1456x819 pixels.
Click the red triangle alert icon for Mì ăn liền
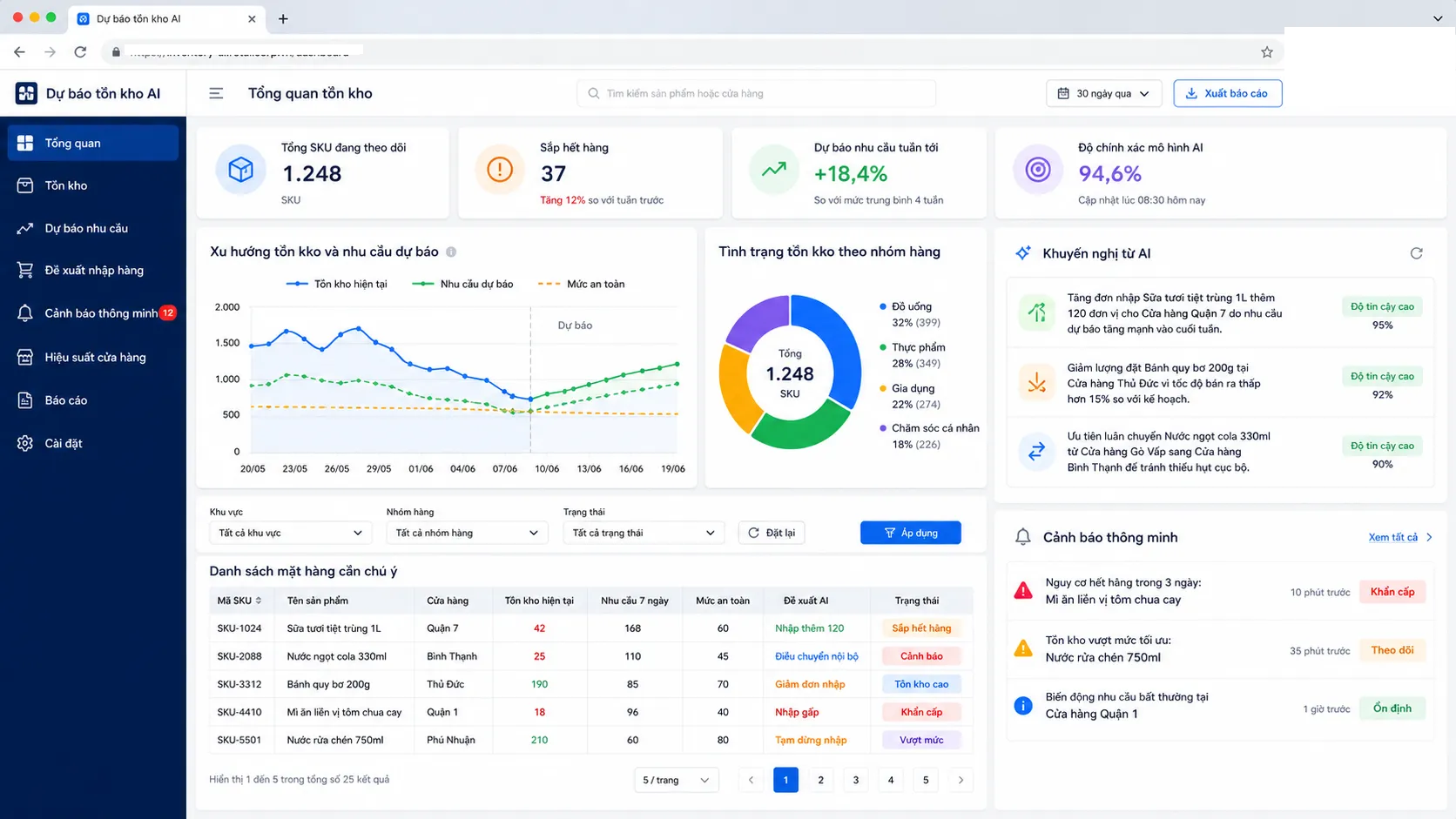(1023, 591)
